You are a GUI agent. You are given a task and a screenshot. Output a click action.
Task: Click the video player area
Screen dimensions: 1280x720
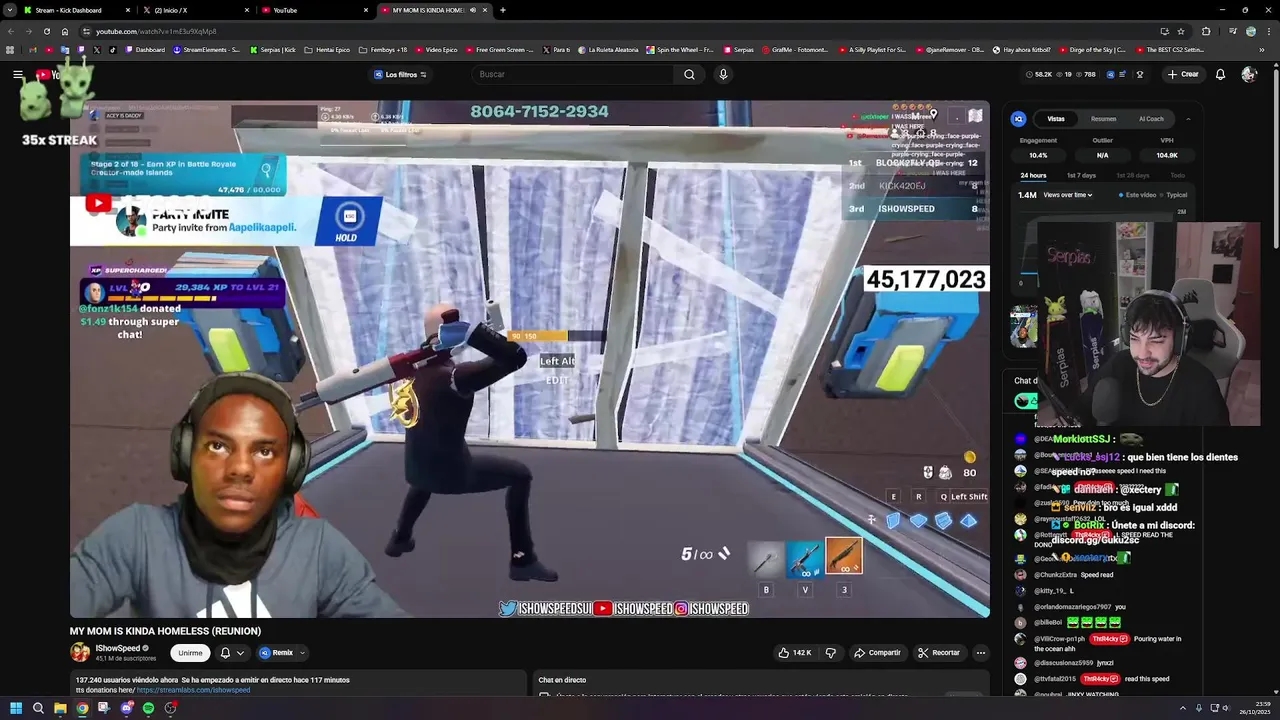(x=529, y=358)
